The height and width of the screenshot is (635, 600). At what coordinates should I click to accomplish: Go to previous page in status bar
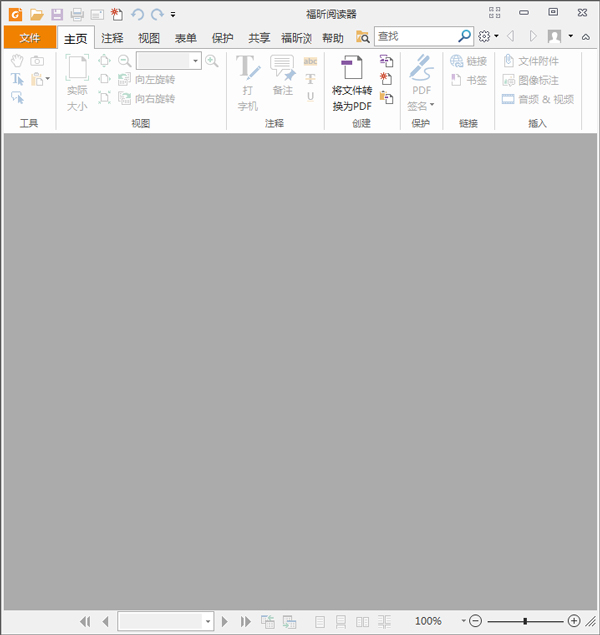[x=106, y=621]
